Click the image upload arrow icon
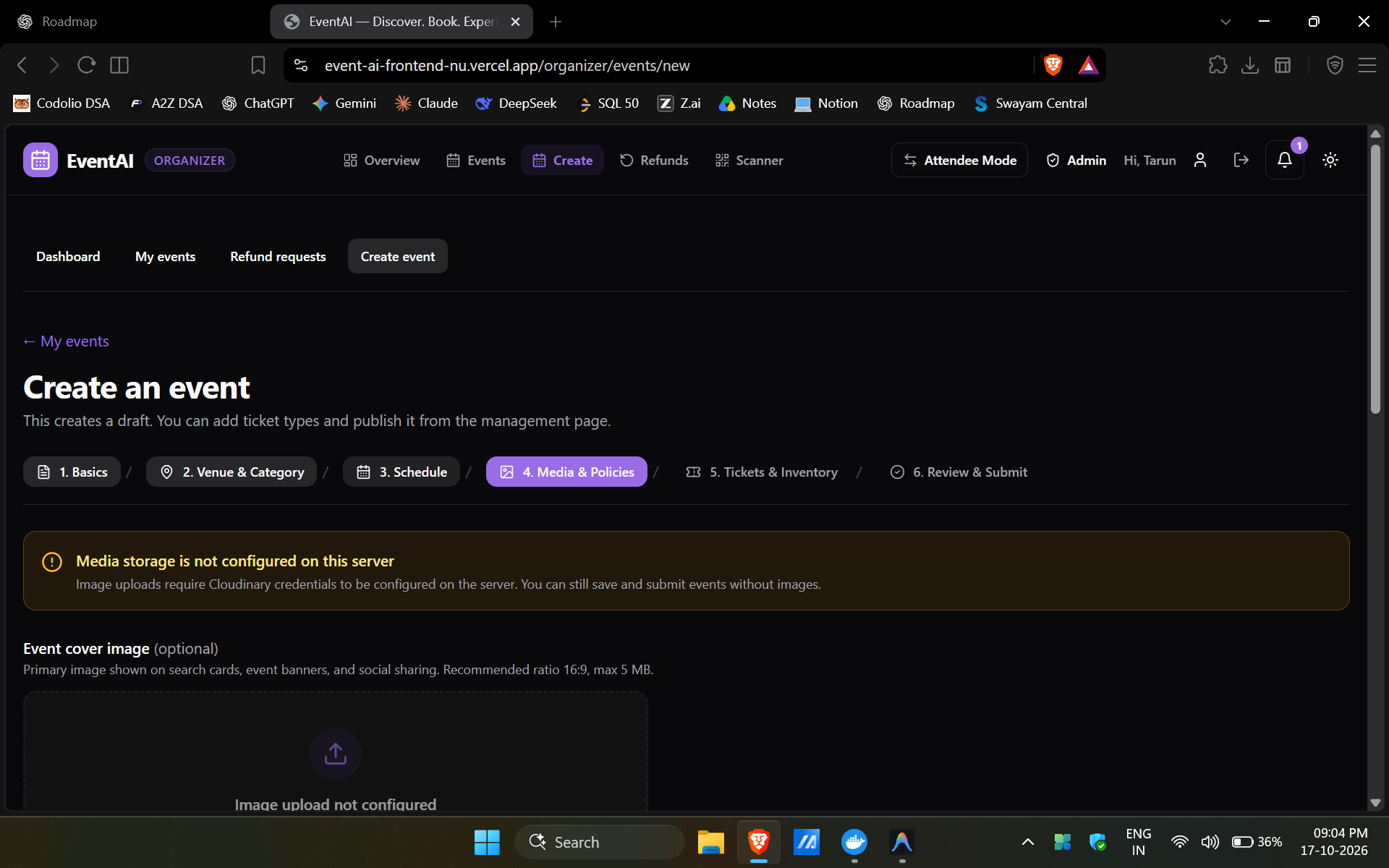The width and height of the screenshot is (1389, 868). tap(335, 753)
